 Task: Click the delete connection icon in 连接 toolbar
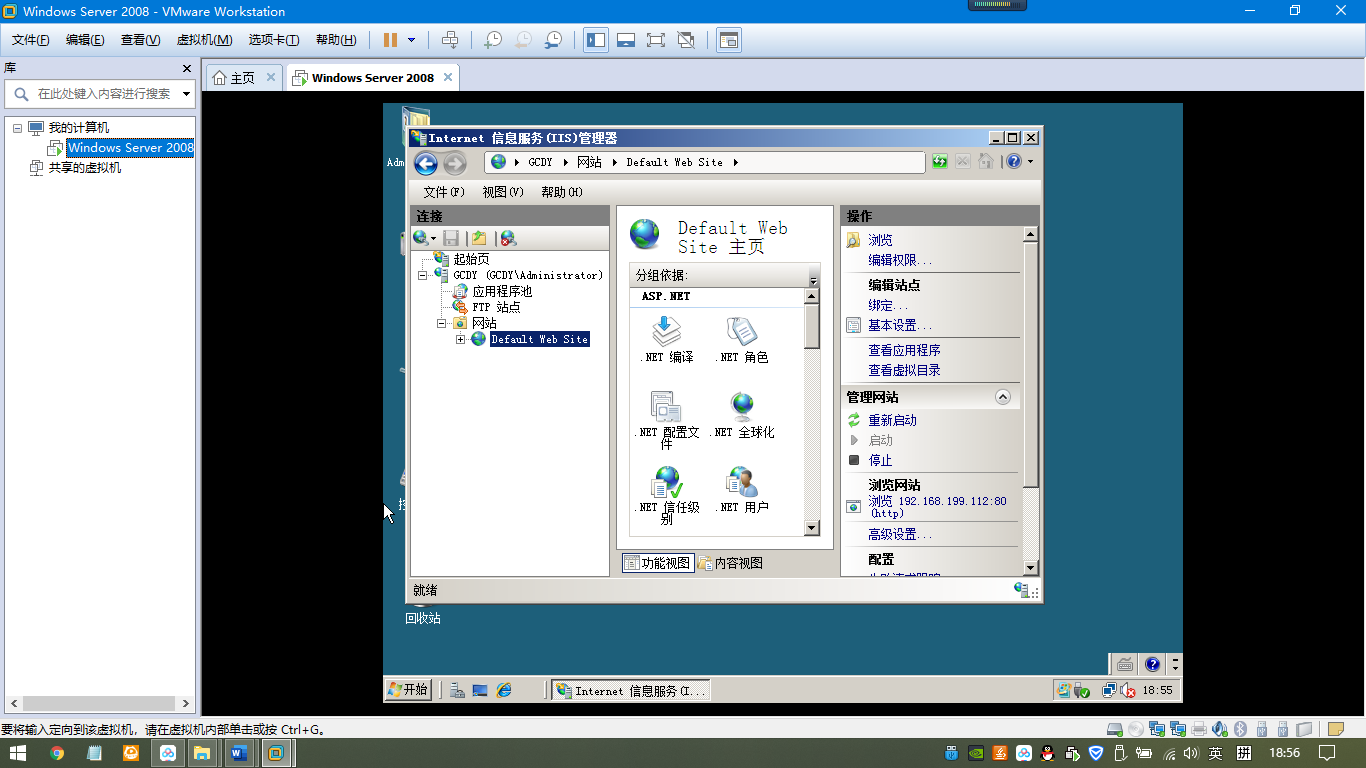[508, 238]
